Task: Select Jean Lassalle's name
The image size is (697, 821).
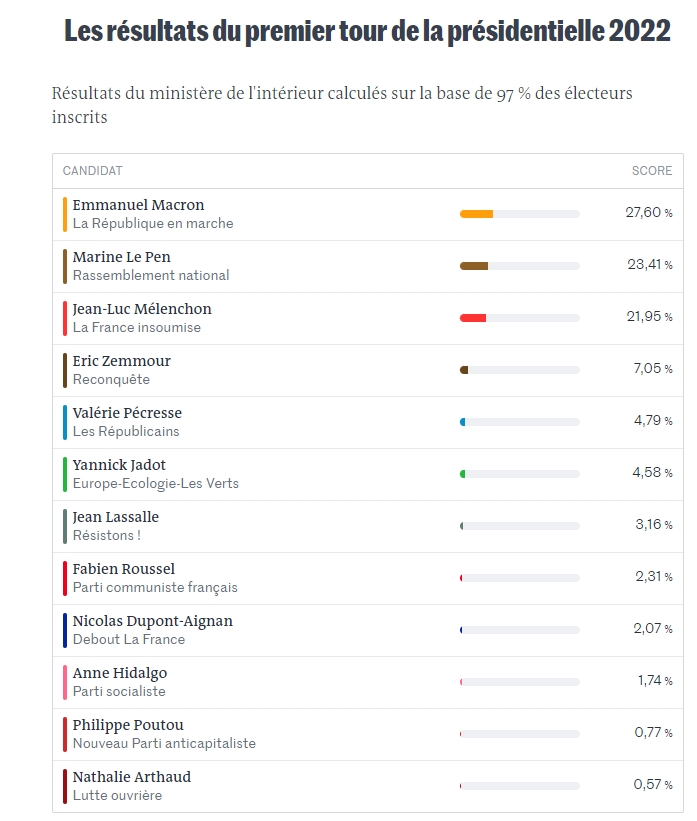Action: 116,517
